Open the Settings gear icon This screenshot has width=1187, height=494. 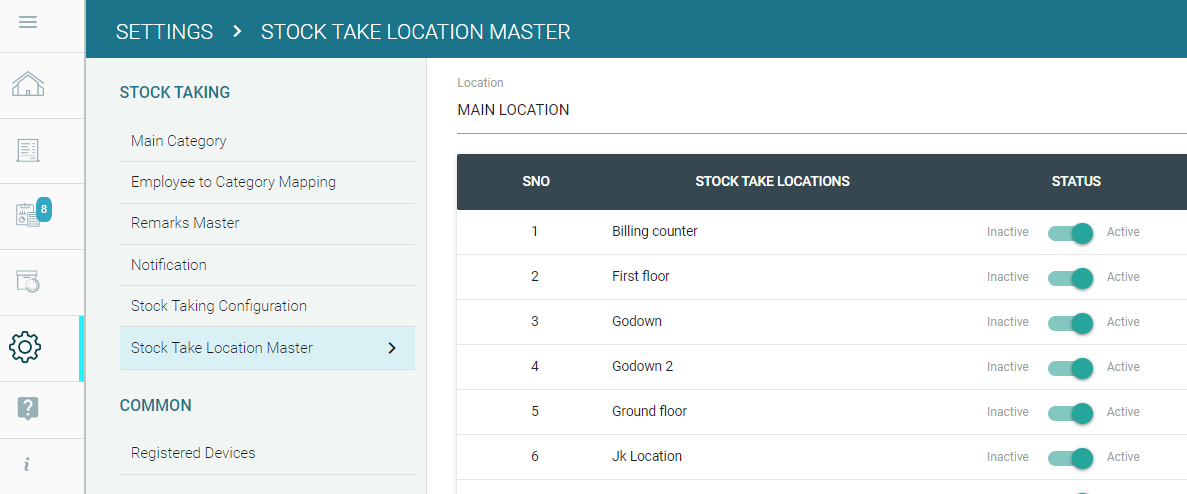click(x=25, y=347)
